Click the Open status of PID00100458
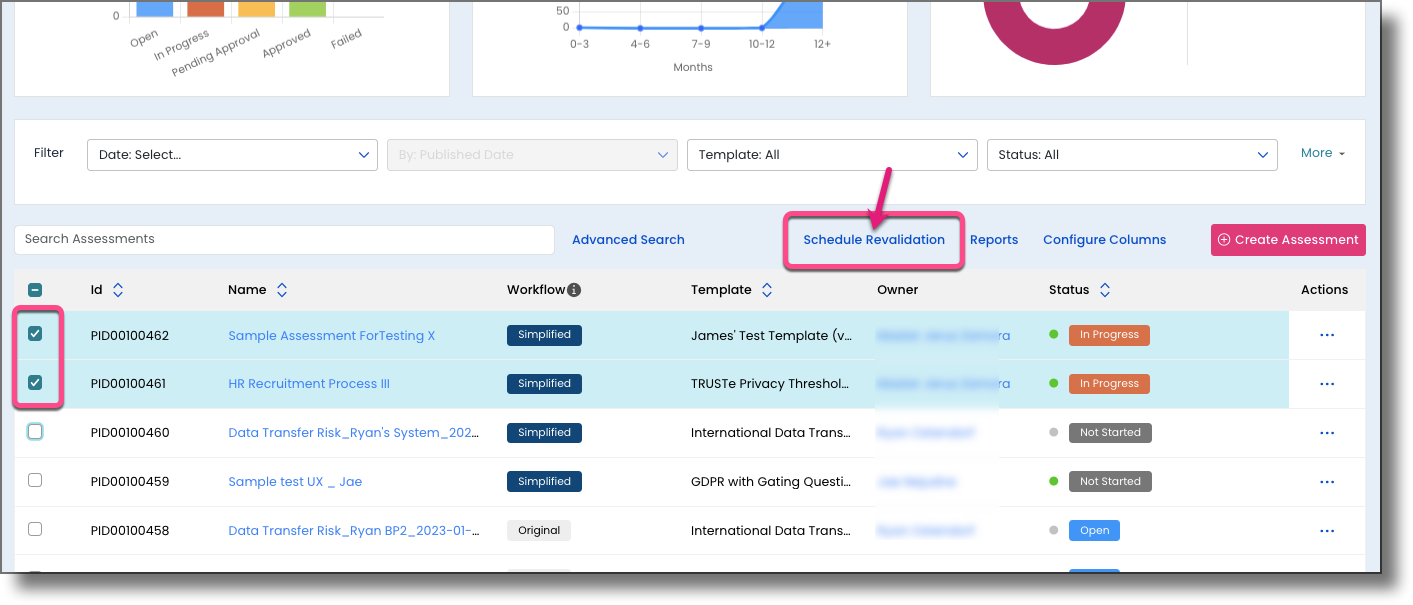 point(1094,531)
